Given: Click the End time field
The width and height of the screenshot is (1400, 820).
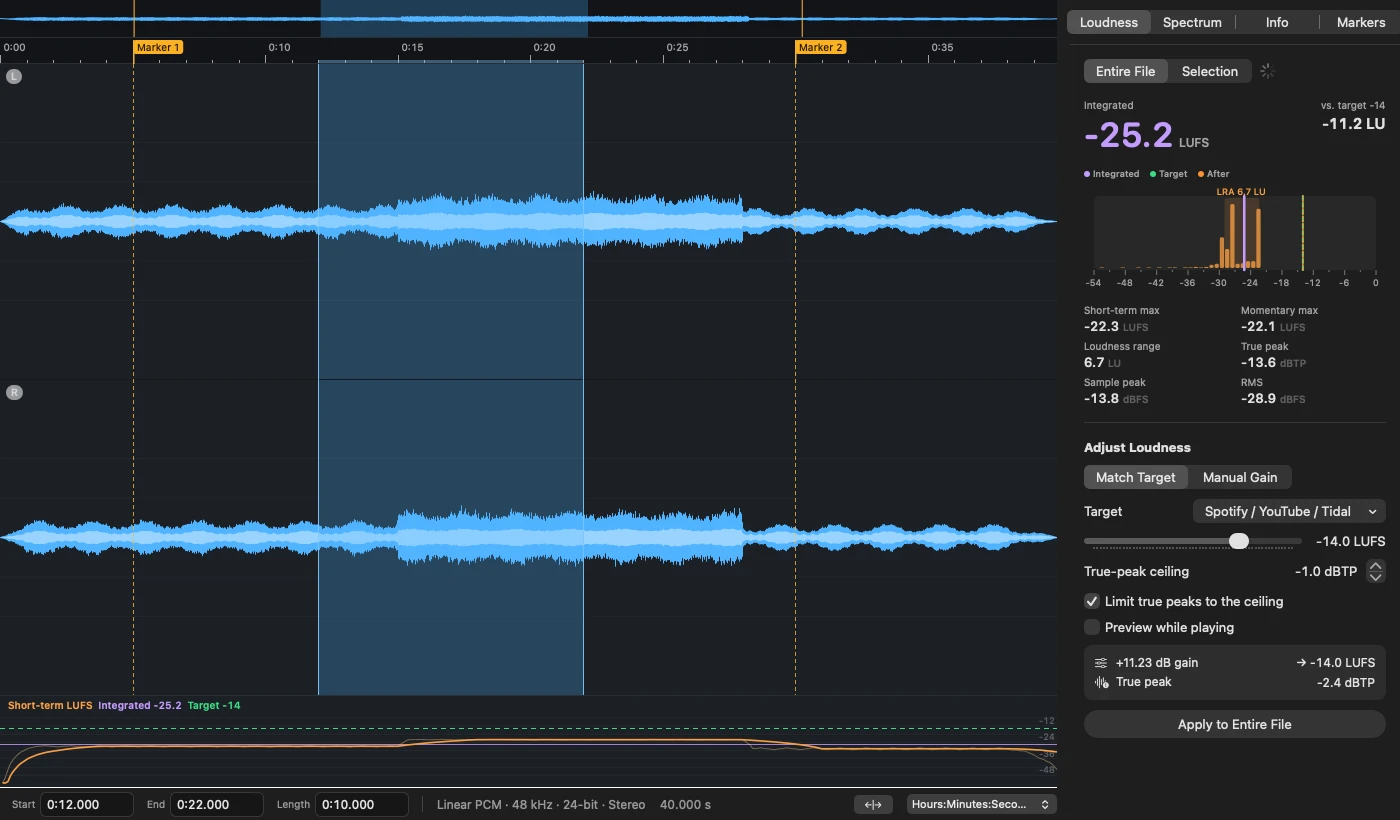Looking at the screenshot, I should [x=217, y=804].
